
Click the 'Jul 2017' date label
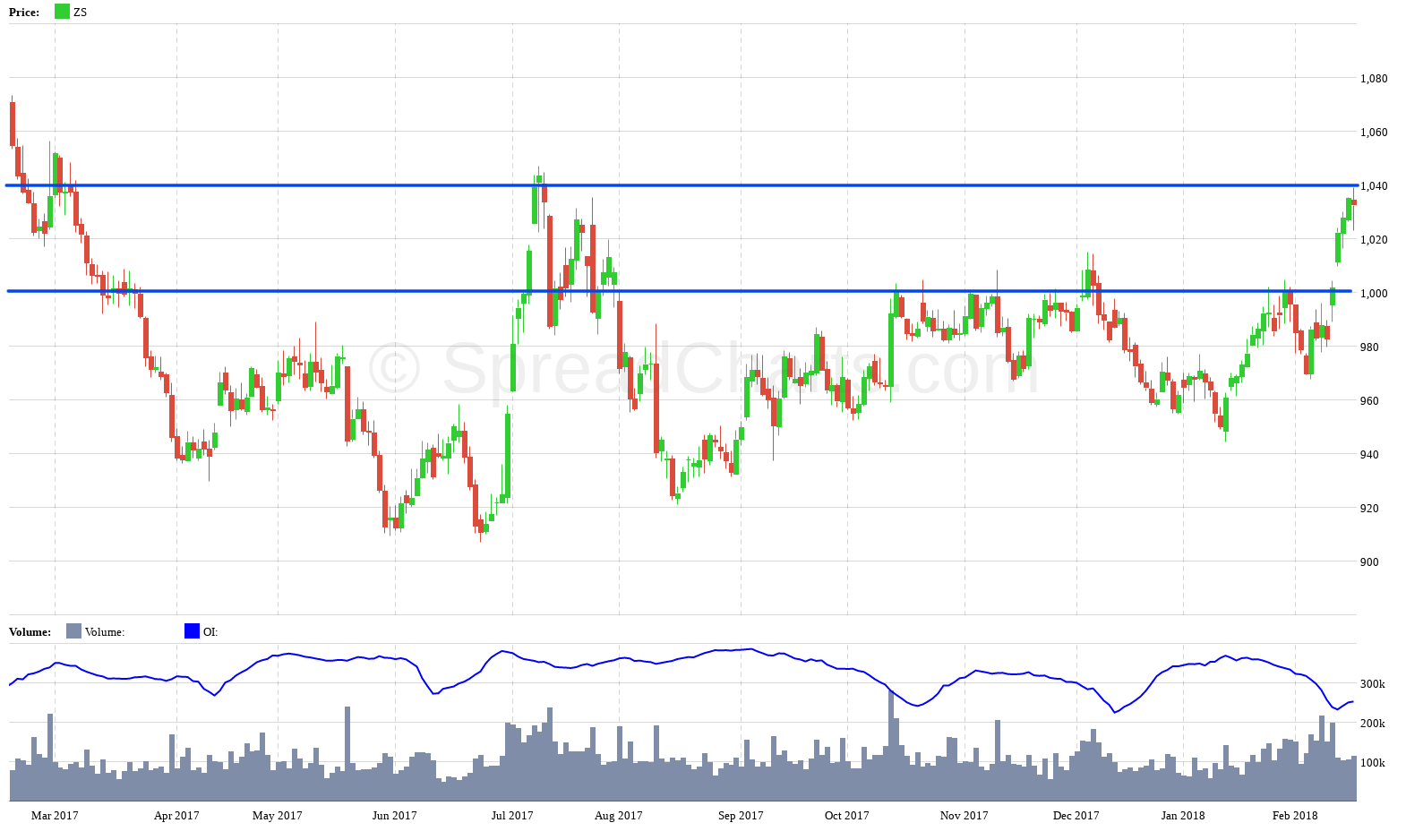coord(512,816)
